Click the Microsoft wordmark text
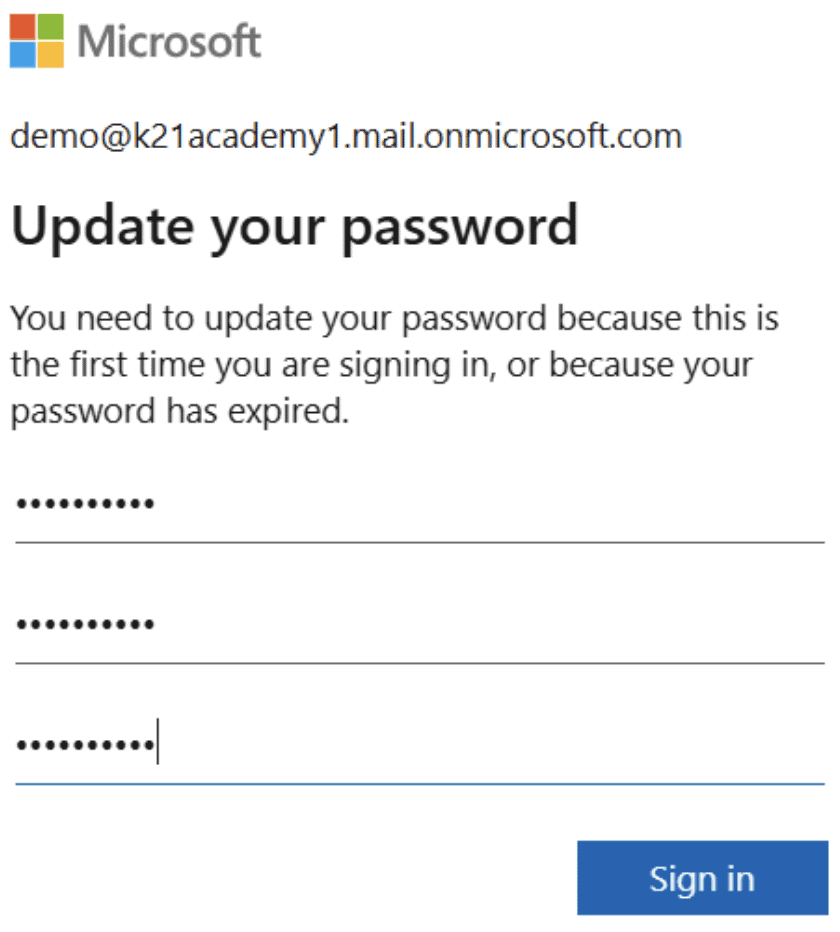 [x=169, y=42]
